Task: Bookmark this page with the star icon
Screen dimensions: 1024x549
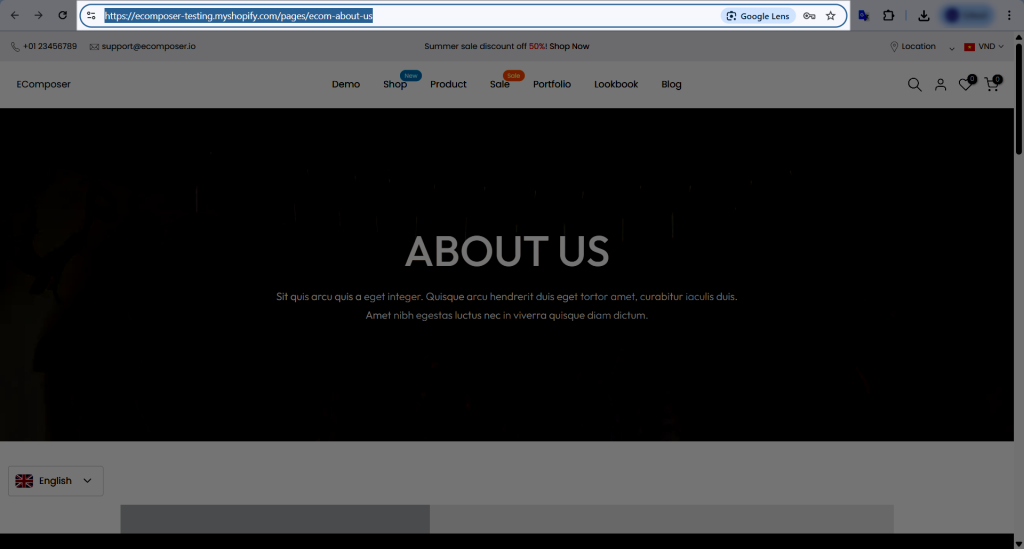Action: 831,16
